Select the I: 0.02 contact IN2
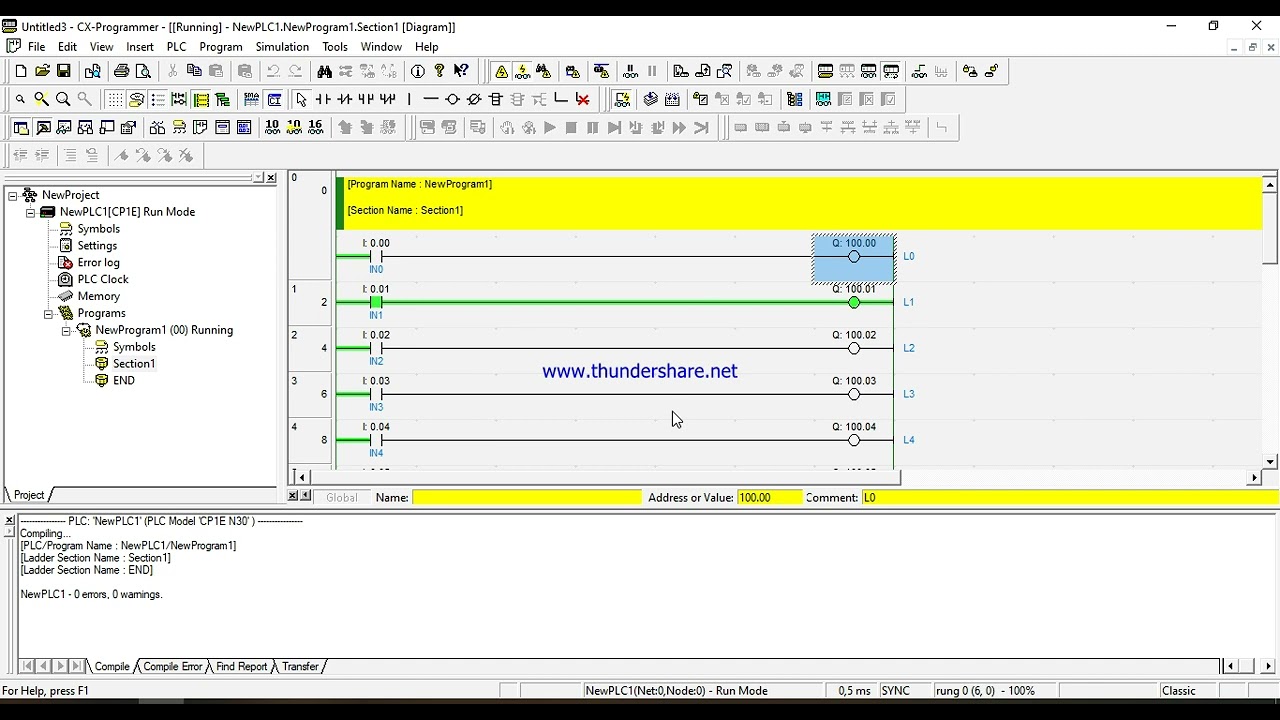This screenshot has width=1280, height=720. pyautogui.click(x=377, y=348)
